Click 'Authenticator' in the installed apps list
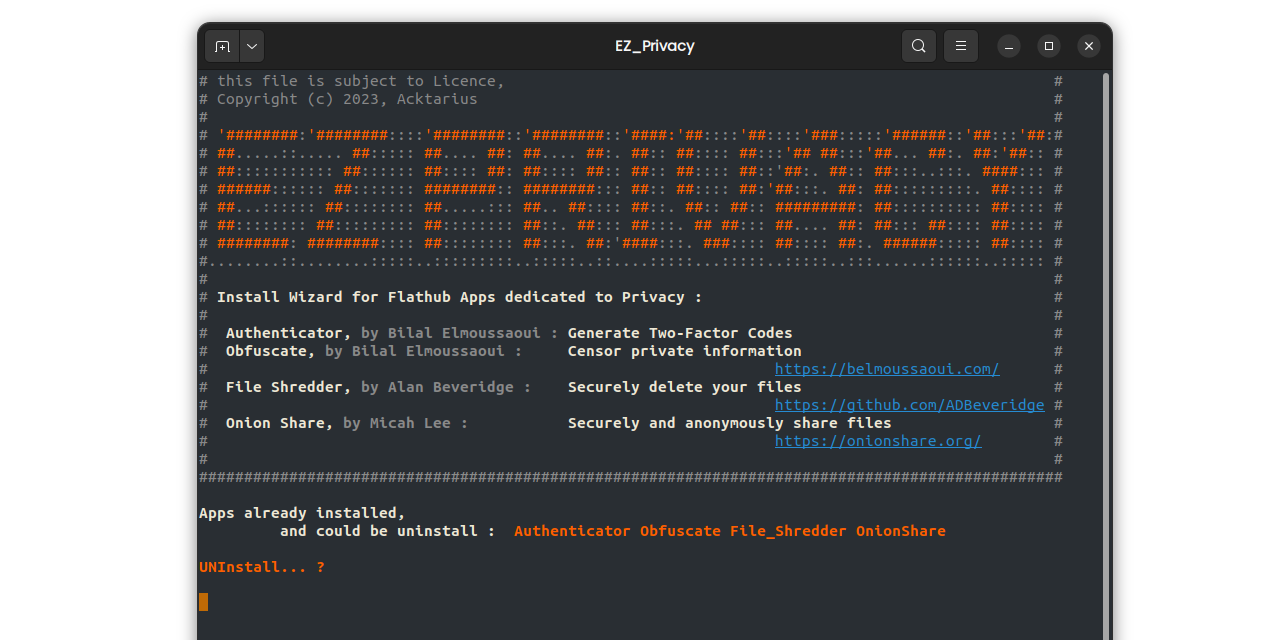Viewport: 1280px width, 640px height. (572, 531)
